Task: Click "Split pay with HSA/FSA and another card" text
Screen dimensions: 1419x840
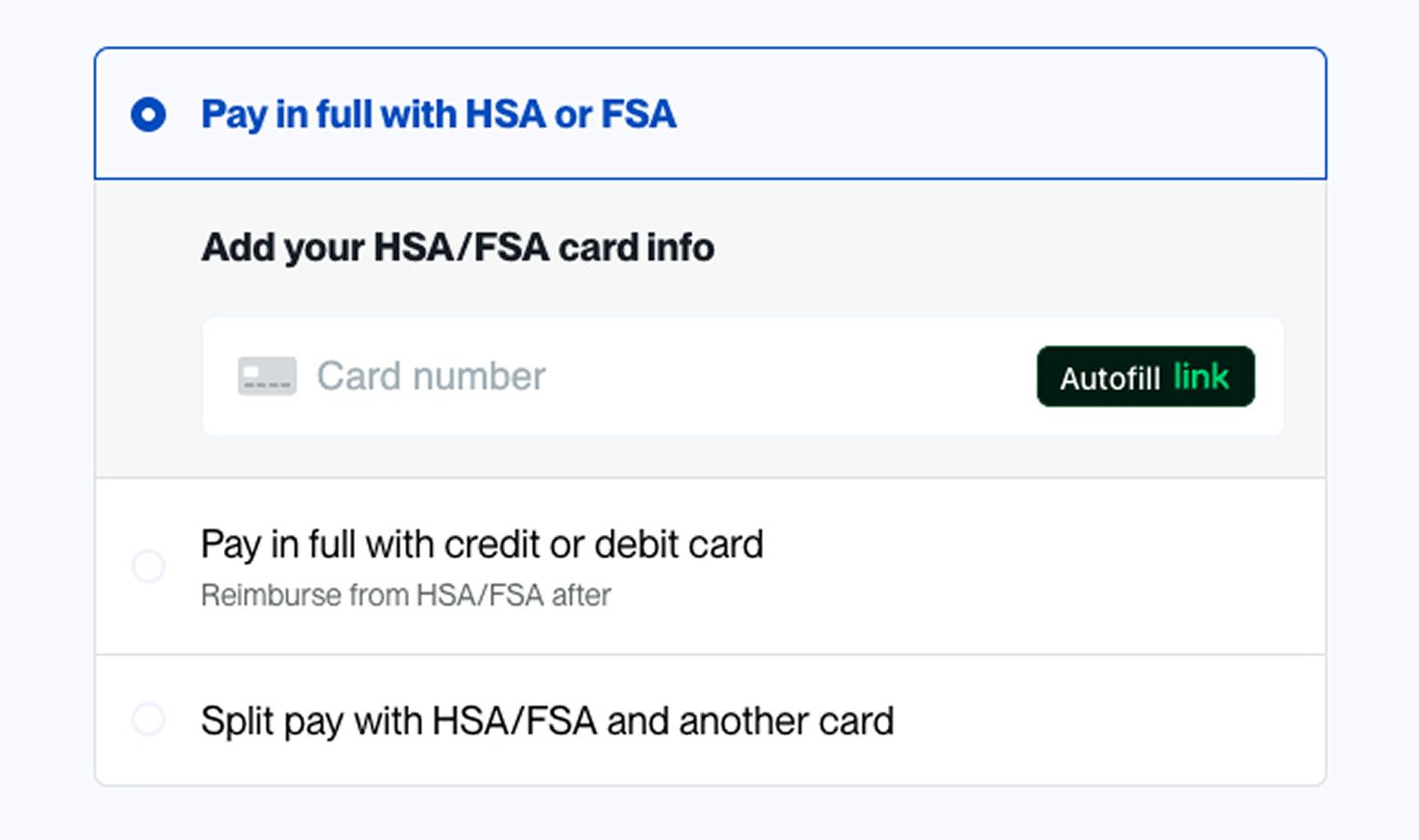Action: click(547, 721)
